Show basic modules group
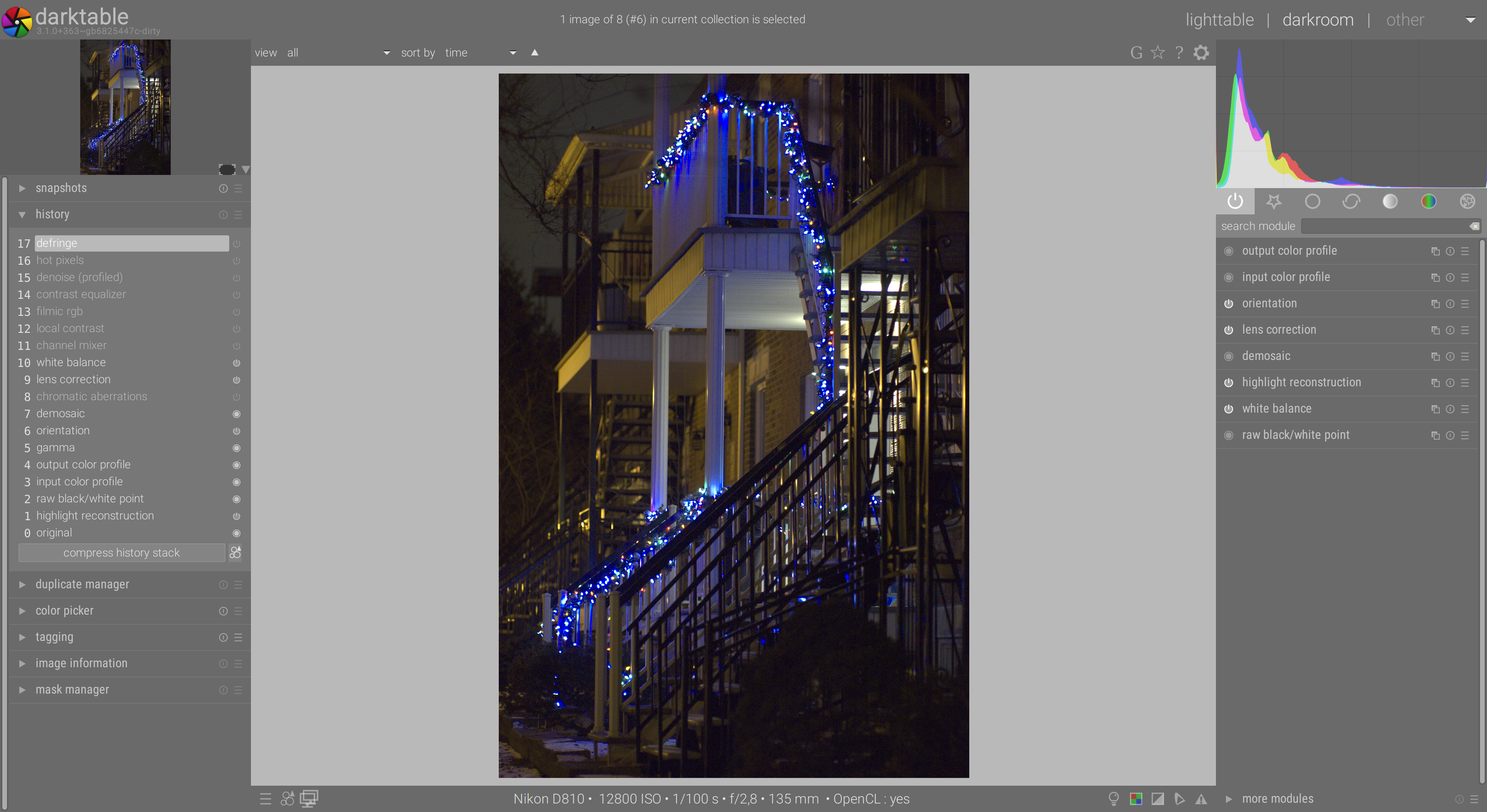The image size is (1487, 812). 1312,201
